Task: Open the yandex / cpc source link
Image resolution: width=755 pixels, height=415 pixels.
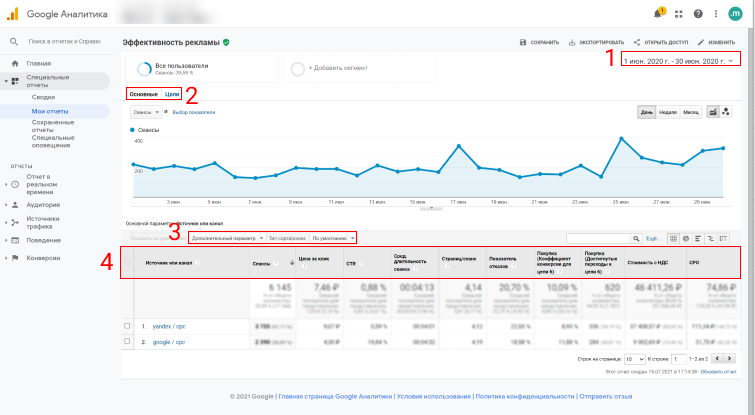Action: (x=163, y=326)
